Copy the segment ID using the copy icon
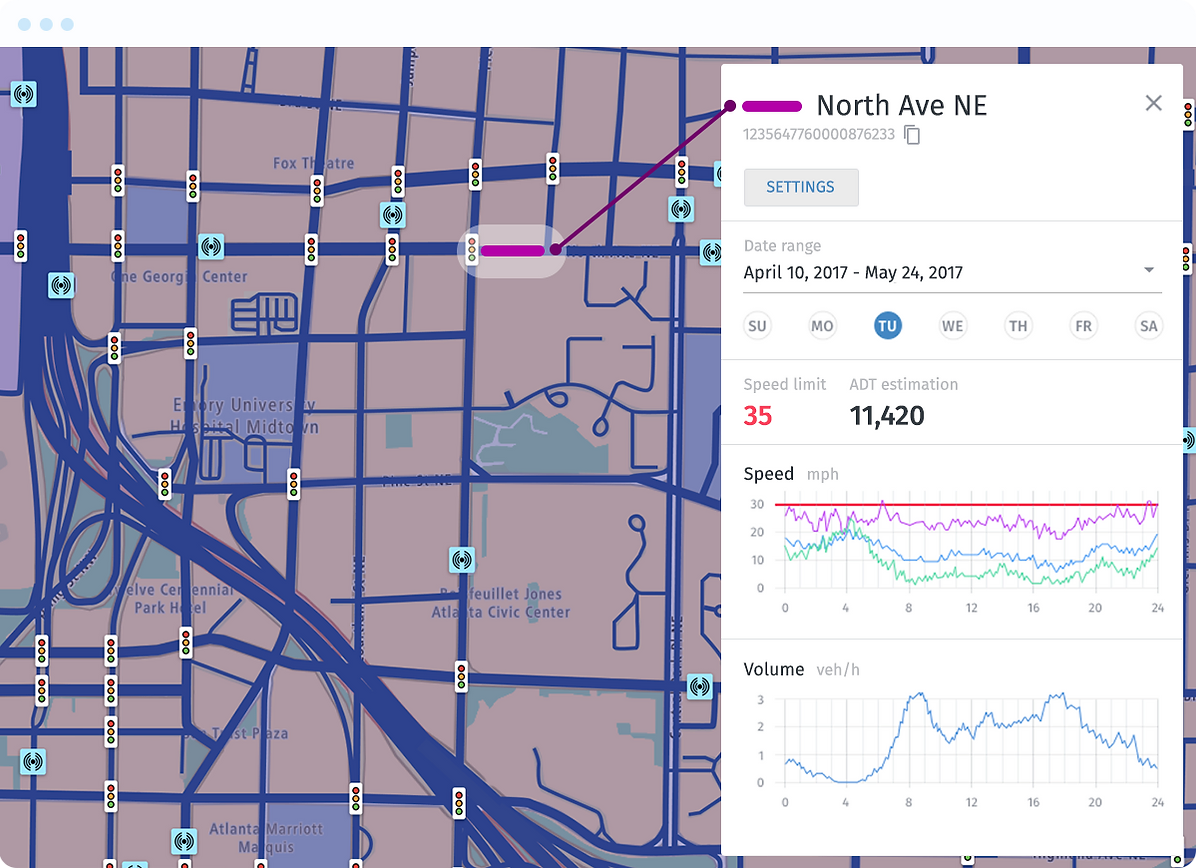The image size is (1196, 868). point(911,136)
